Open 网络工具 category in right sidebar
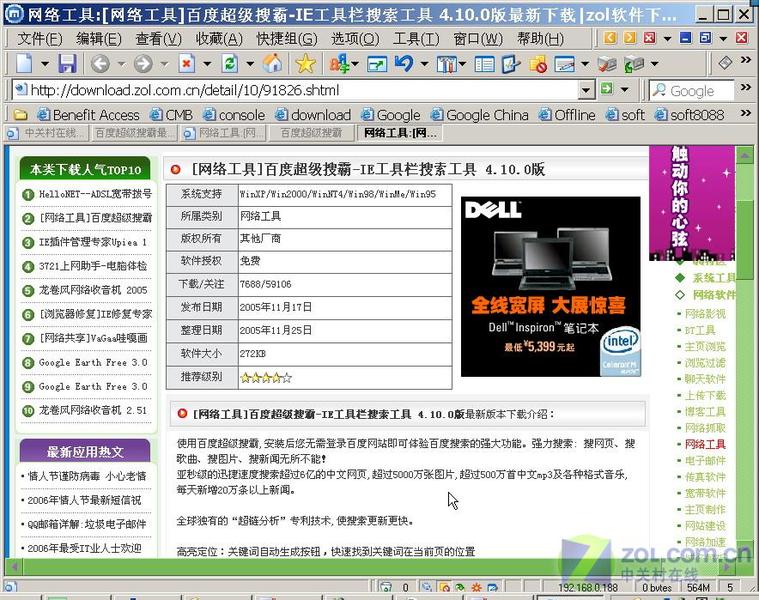Image resolution: width=759 pixels, height=600 pixels. (705, 444)
